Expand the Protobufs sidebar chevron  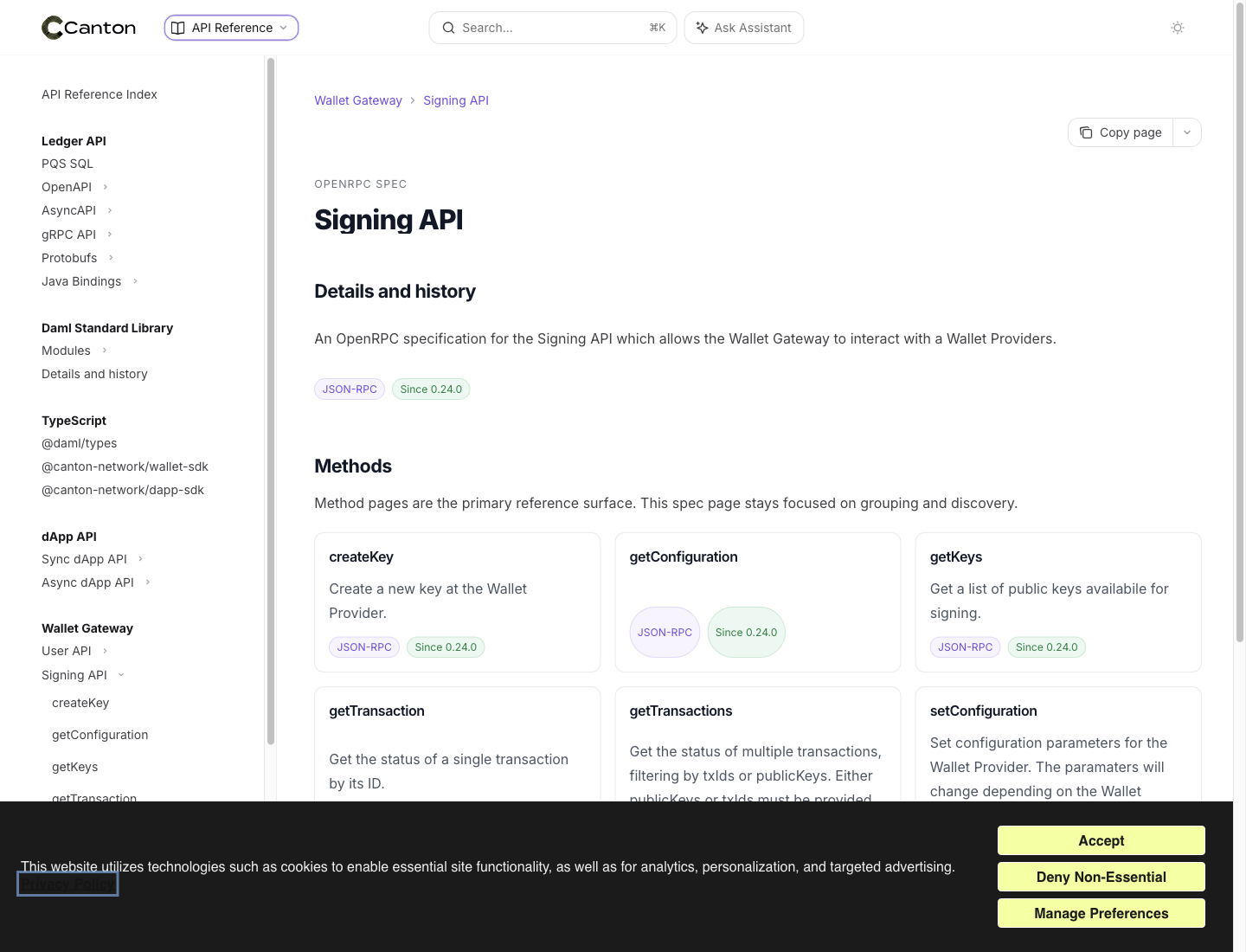[x=111, y=258]
